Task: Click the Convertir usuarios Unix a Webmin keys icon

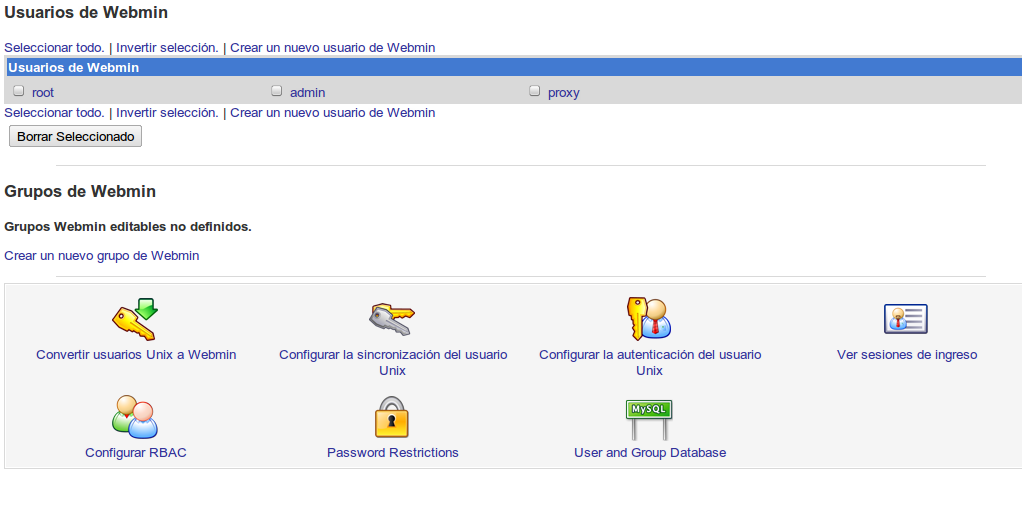Action: [x=135, y=319]
